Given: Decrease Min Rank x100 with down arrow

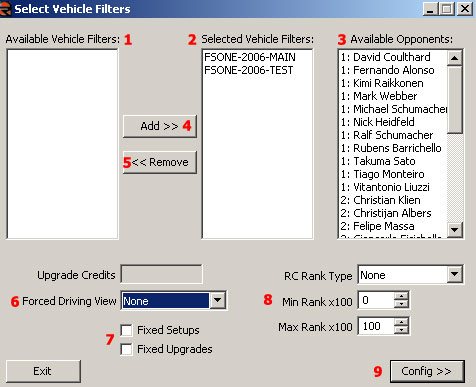Looking at the screenshot, I should [x=401, y=304].
